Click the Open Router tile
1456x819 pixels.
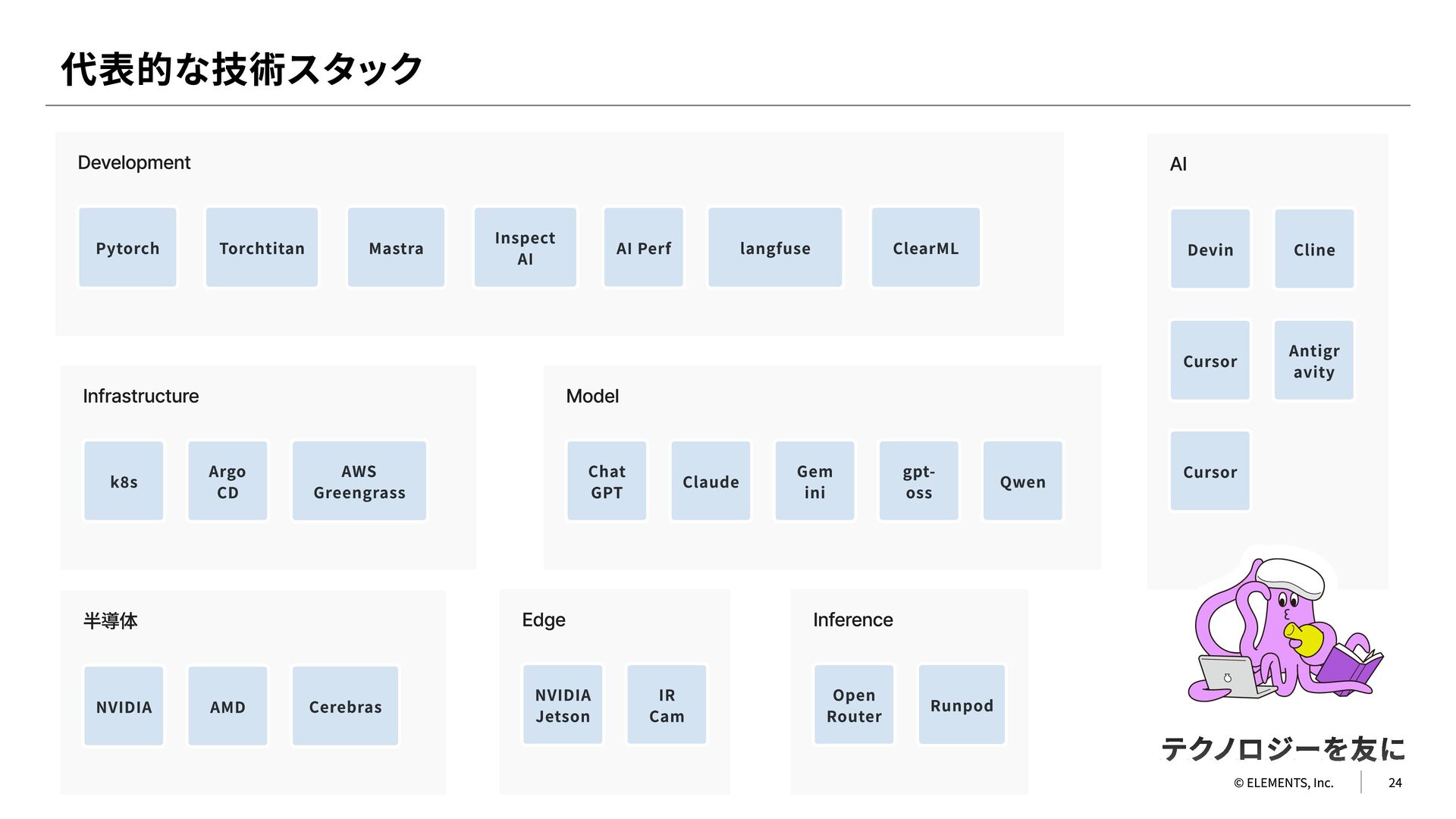tap(854, 705)
